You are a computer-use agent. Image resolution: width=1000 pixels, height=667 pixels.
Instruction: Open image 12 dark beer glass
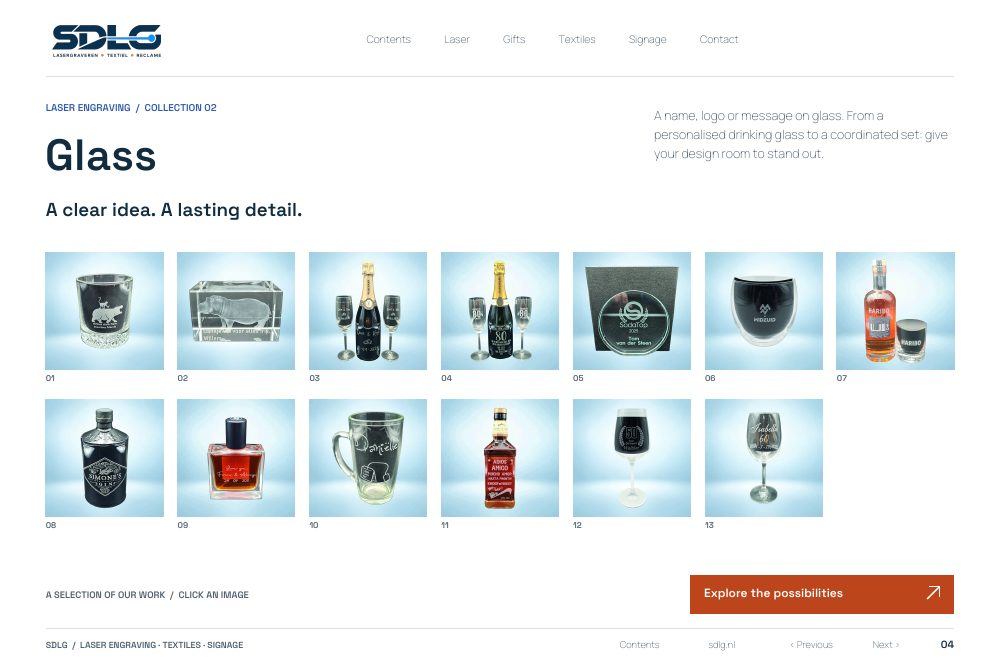click(x=632, y=458)
